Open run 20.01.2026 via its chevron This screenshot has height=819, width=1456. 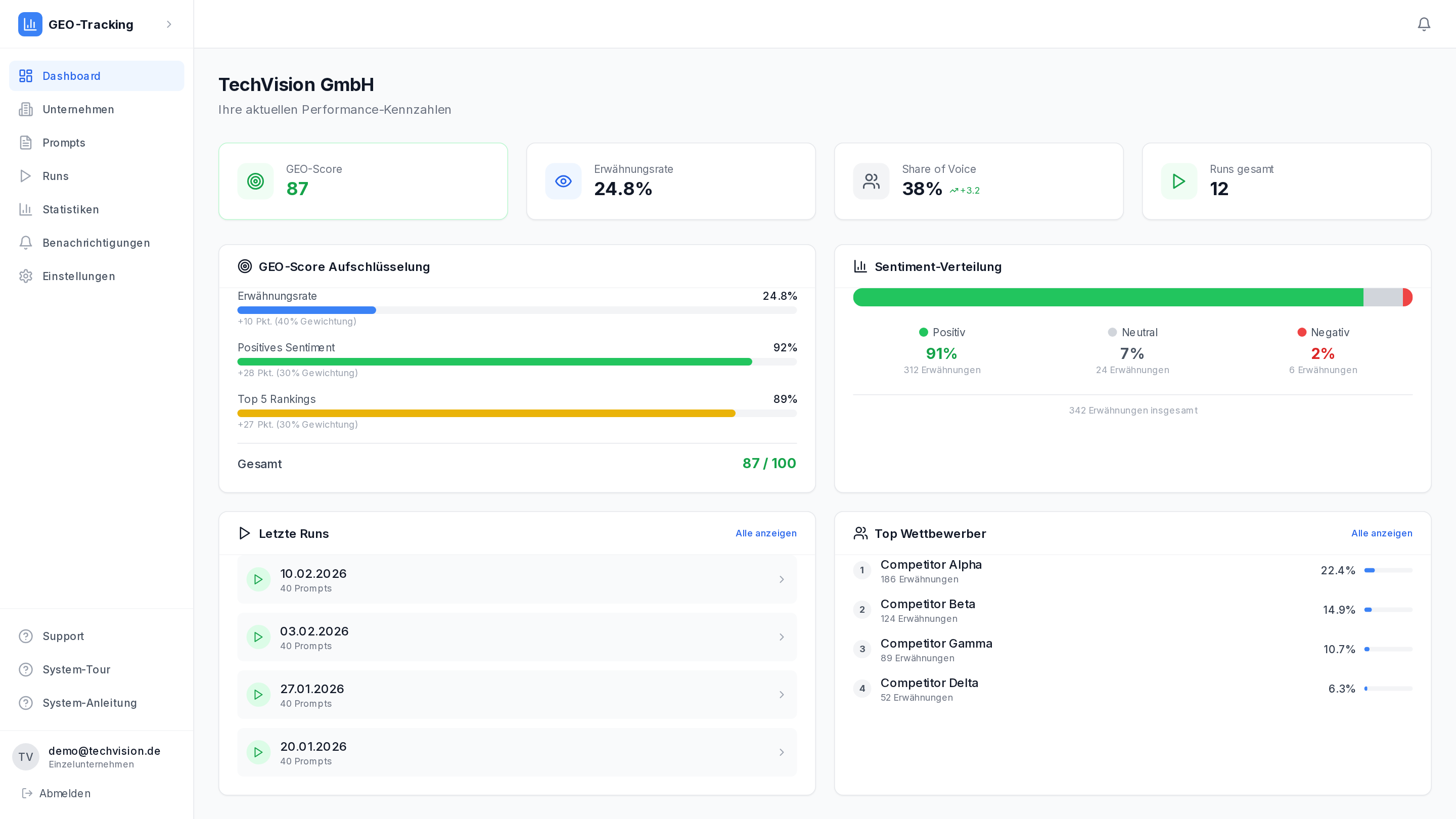coord(782,752)
